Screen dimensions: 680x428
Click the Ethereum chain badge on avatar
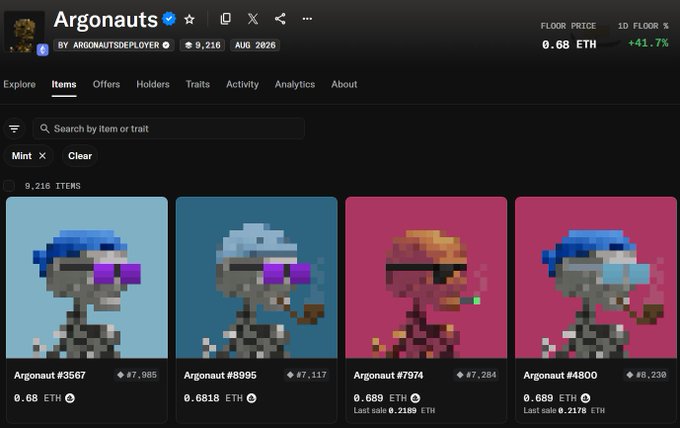point(42,50)
